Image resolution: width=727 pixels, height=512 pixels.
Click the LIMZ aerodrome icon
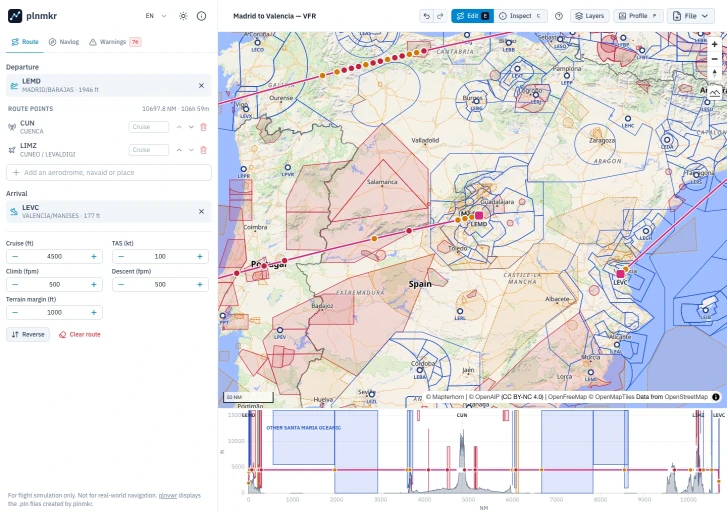(x=12, y=150)
